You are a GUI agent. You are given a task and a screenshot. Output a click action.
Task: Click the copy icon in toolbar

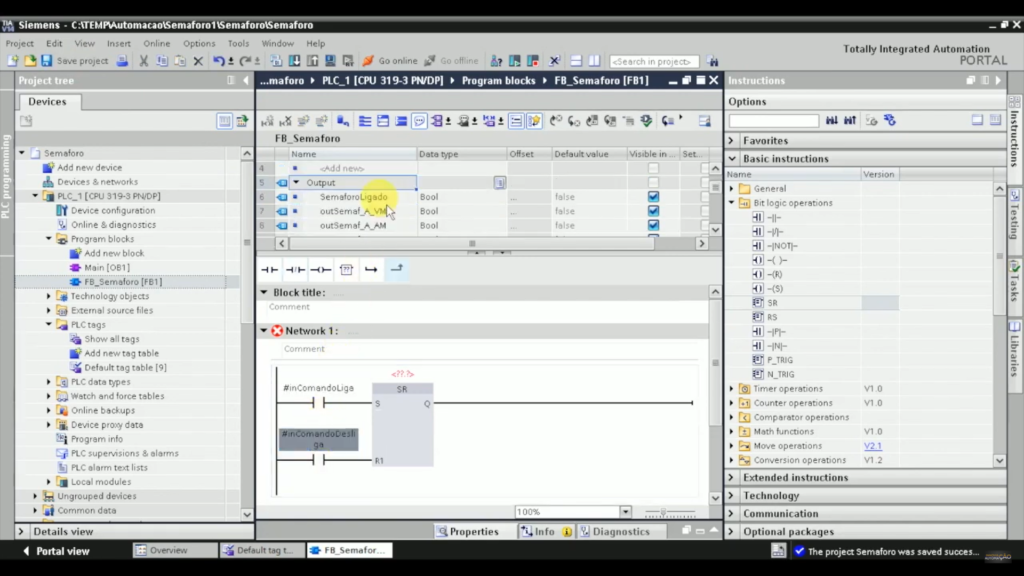(x=162, y=61)
